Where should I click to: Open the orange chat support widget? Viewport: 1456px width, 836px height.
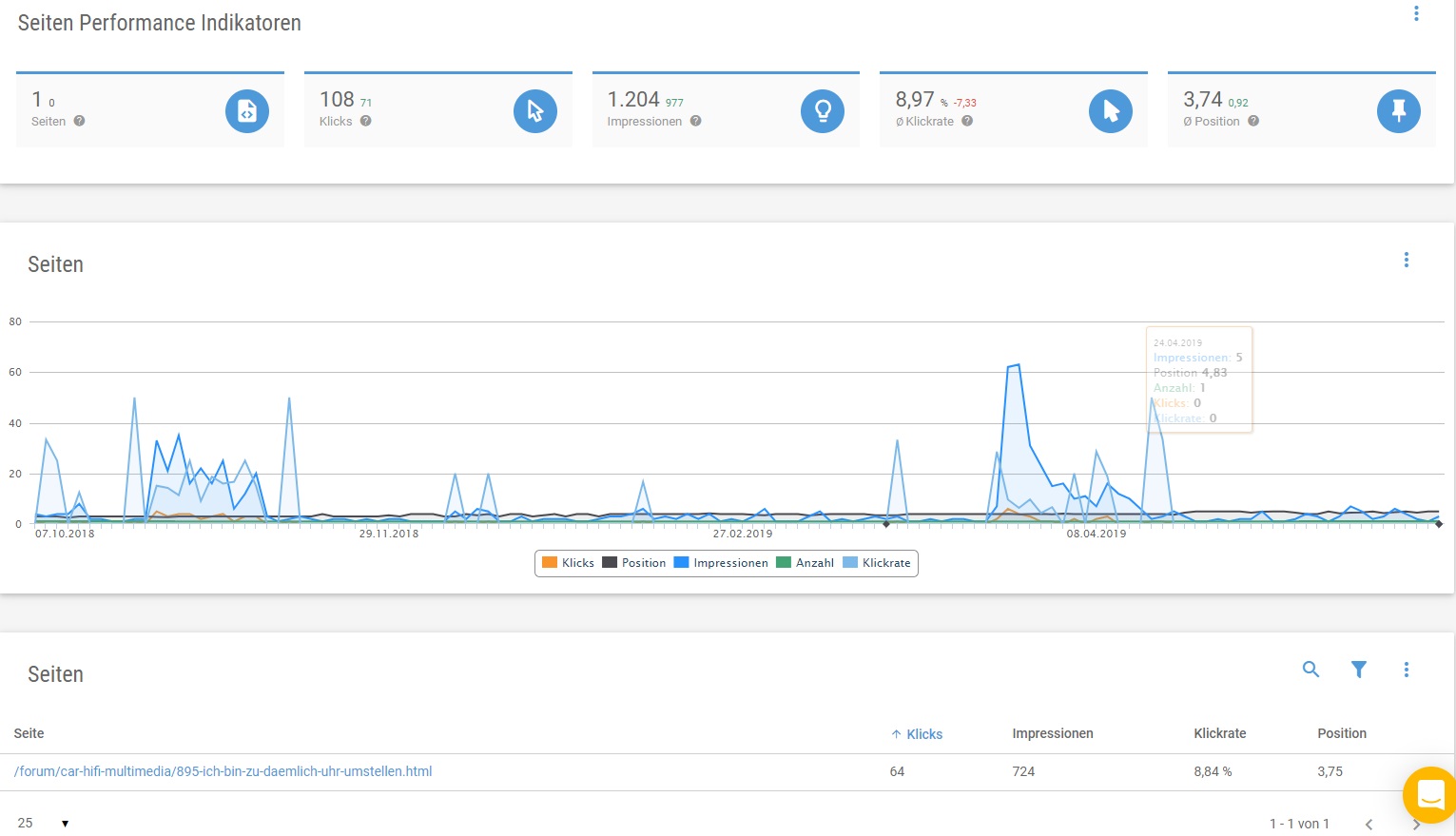[x=1430, y=793]
